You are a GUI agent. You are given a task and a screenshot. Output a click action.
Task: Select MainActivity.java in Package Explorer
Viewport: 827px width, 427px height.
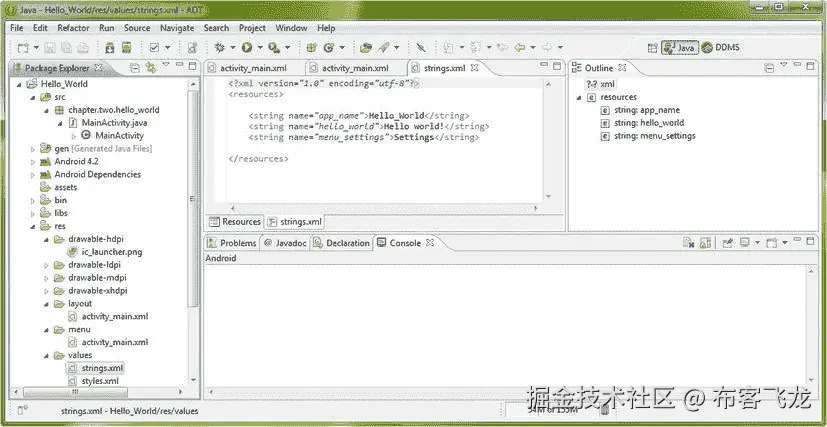108,123
